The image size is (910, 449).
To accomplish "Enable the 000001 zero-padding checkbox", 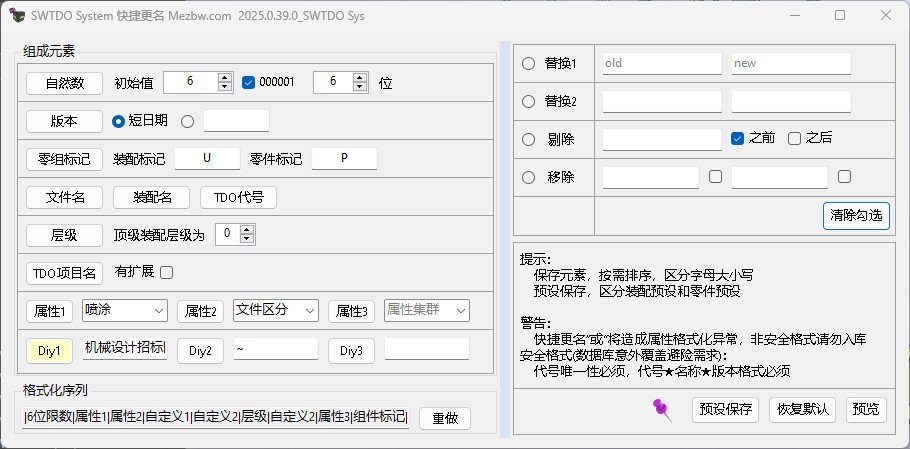I will pos(249,83).
